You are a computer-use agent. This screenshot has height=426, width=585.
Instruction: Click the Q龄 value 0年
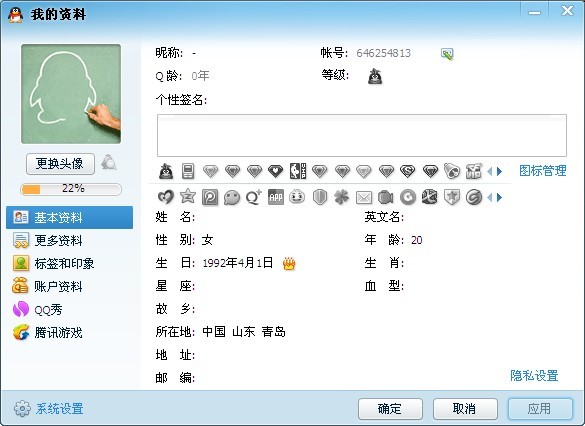tap(200, 76)
